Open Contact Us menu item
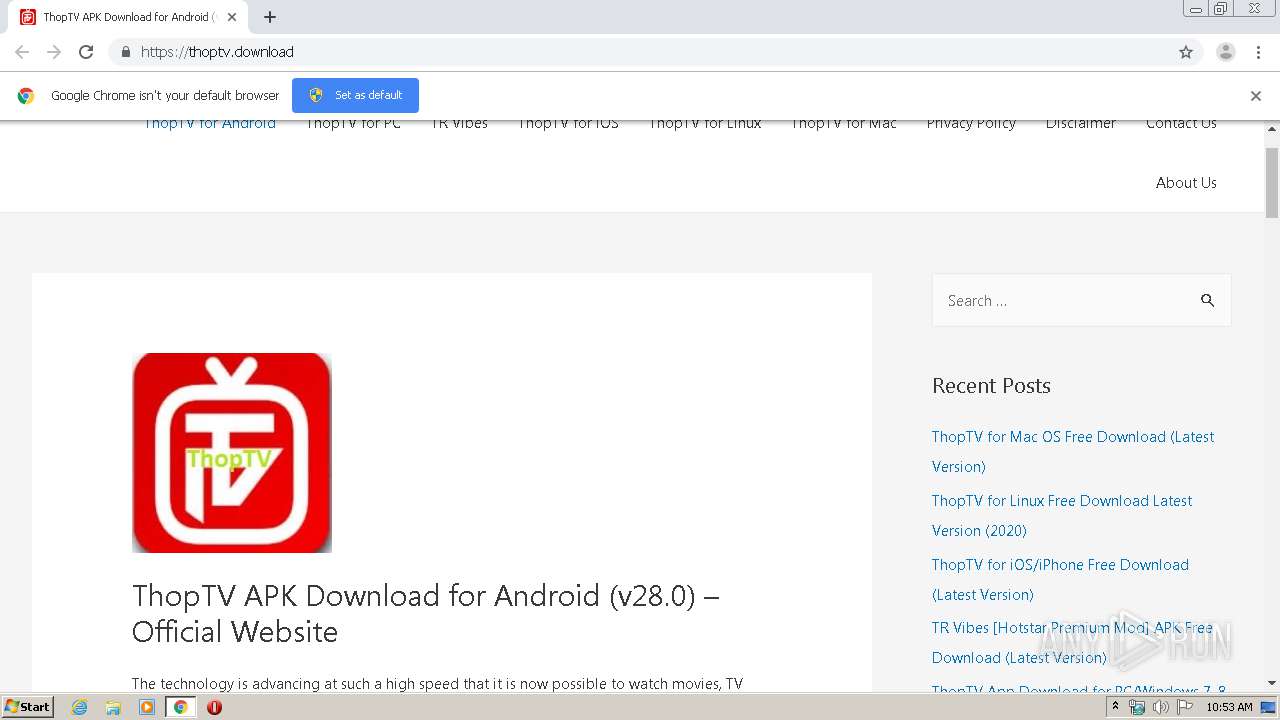This screenshot has width=1280, height=720. 1181,123
